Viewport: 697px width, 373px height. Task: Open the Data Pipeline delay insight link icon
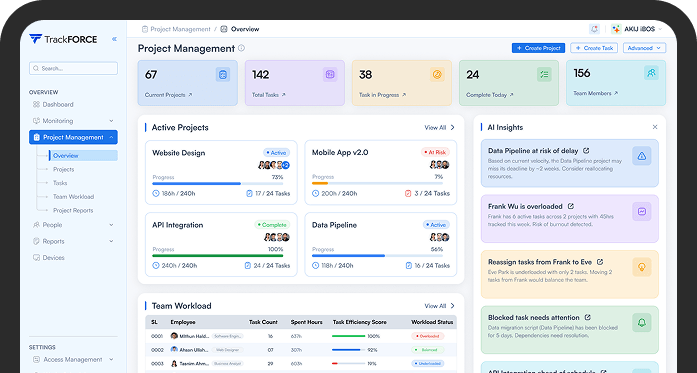tap(586, 151)
